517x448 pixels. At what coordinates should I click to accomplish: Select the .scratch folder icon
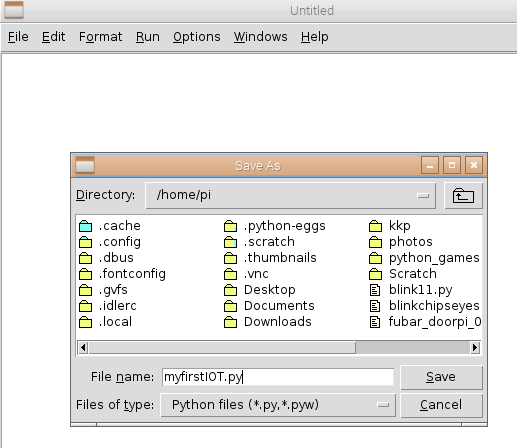pyautogui.click(x=230, y=242)
